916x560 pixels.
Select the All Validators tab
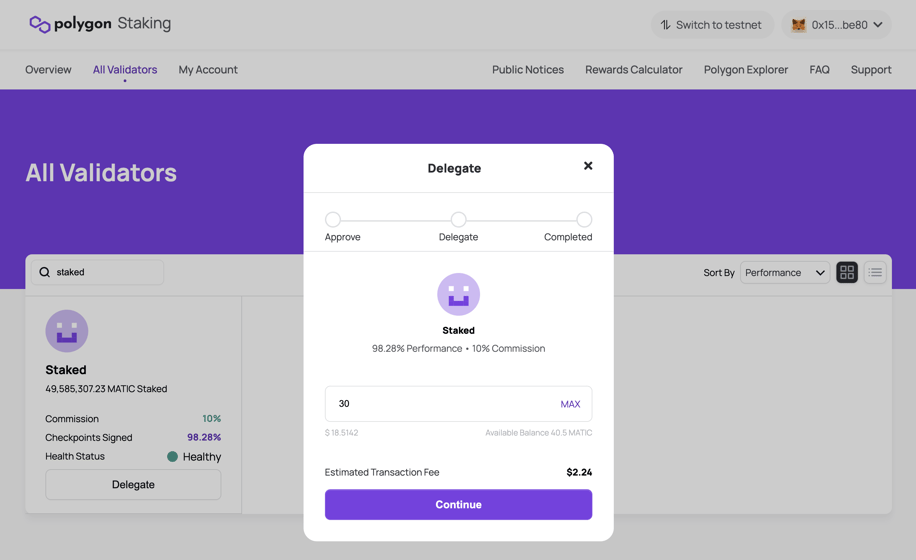click(x=125, y=69)
